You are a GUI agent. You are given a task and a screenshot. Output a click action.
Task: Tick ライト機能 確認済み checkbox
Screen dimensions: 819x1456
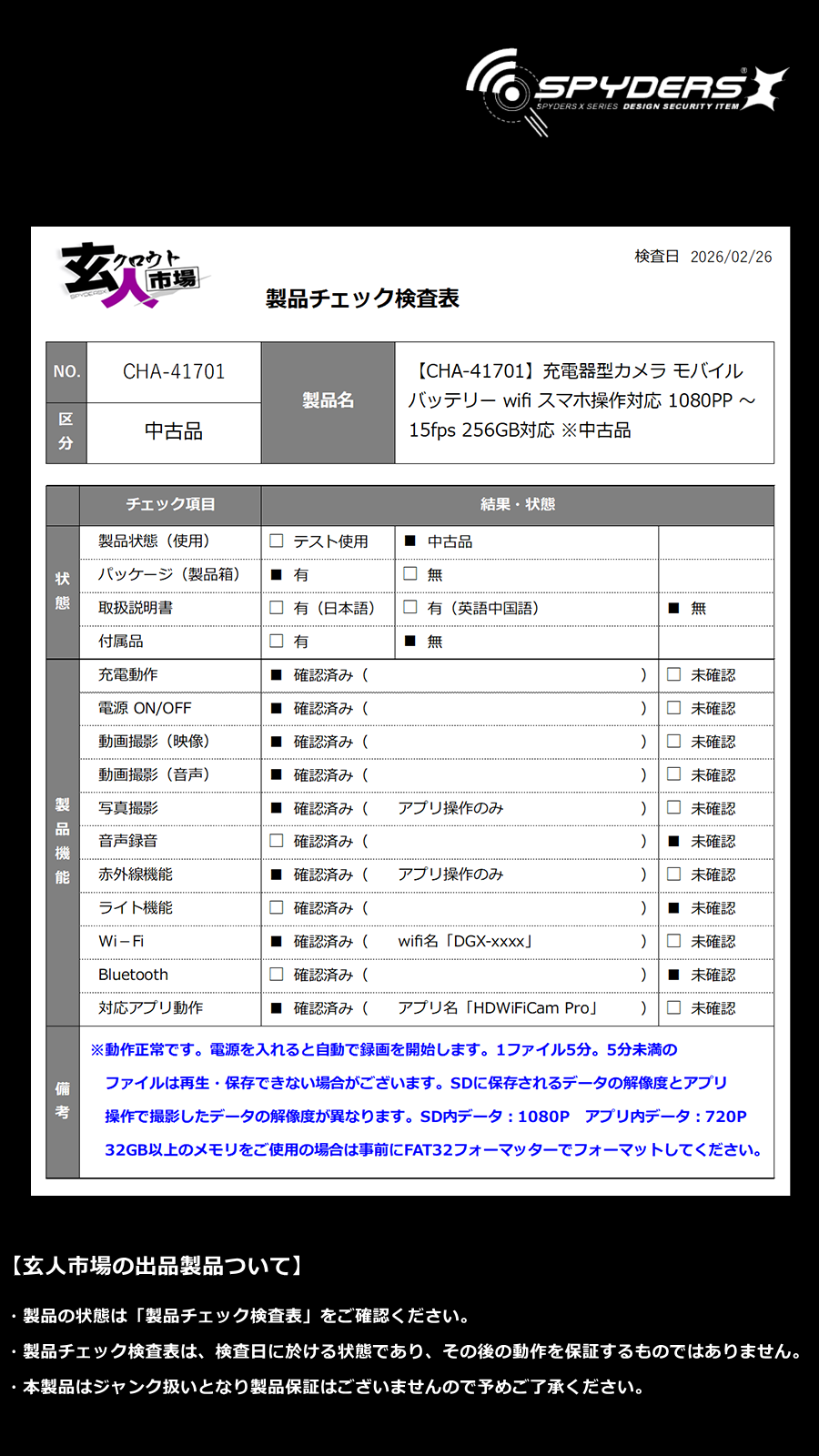click(x=277, y=908)
